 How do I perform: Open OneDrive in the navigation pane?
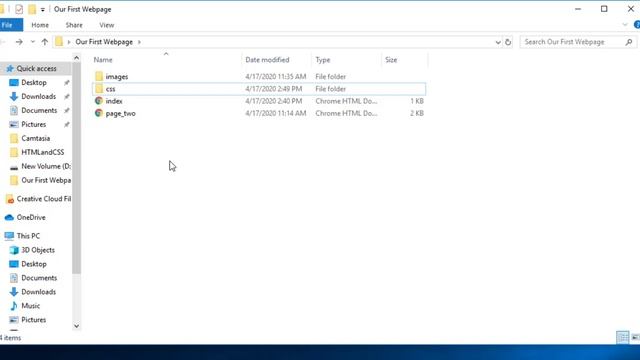click(x=31, y=217)
